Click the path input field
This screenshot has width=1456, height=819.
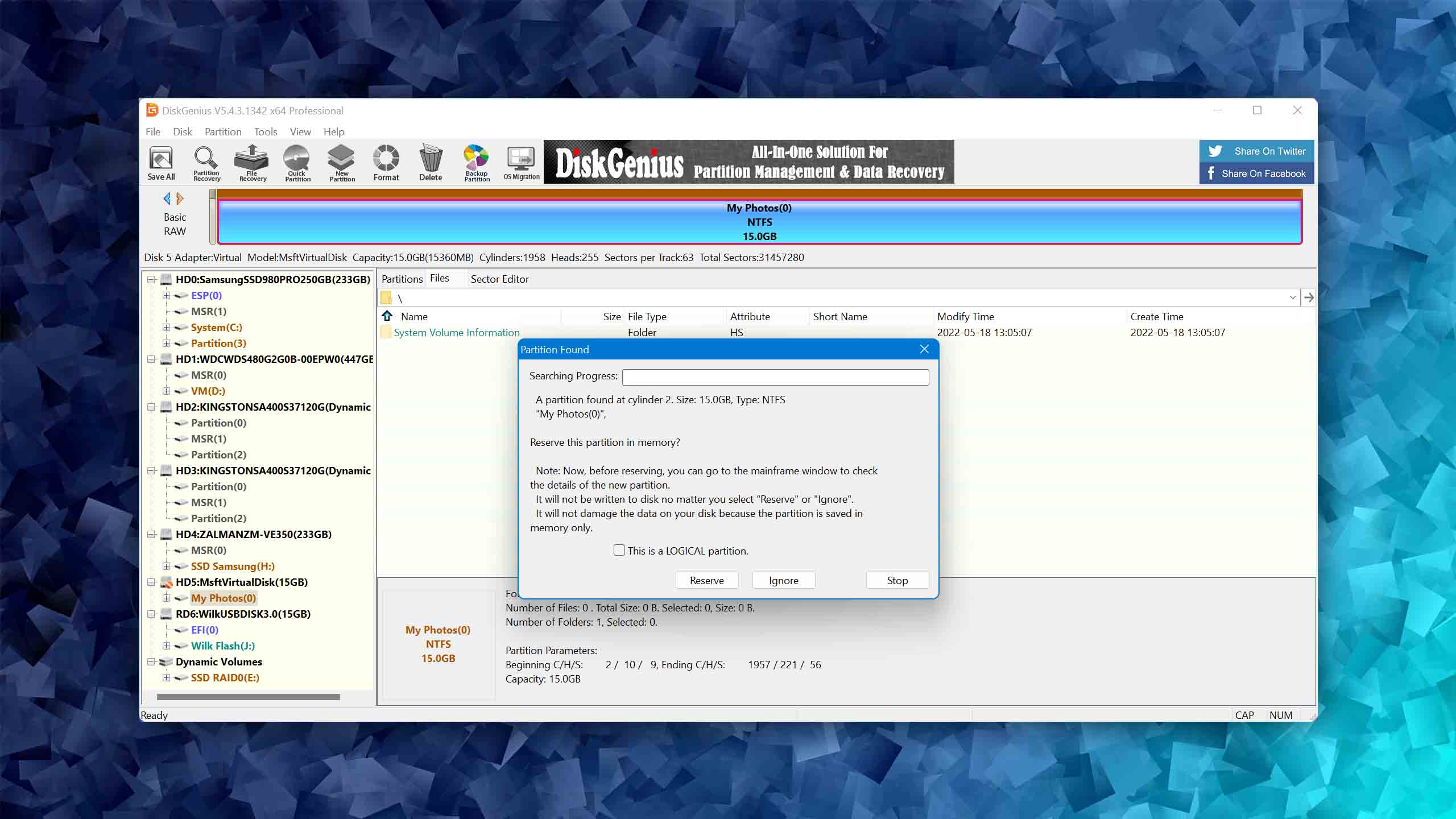click(839, 297)
